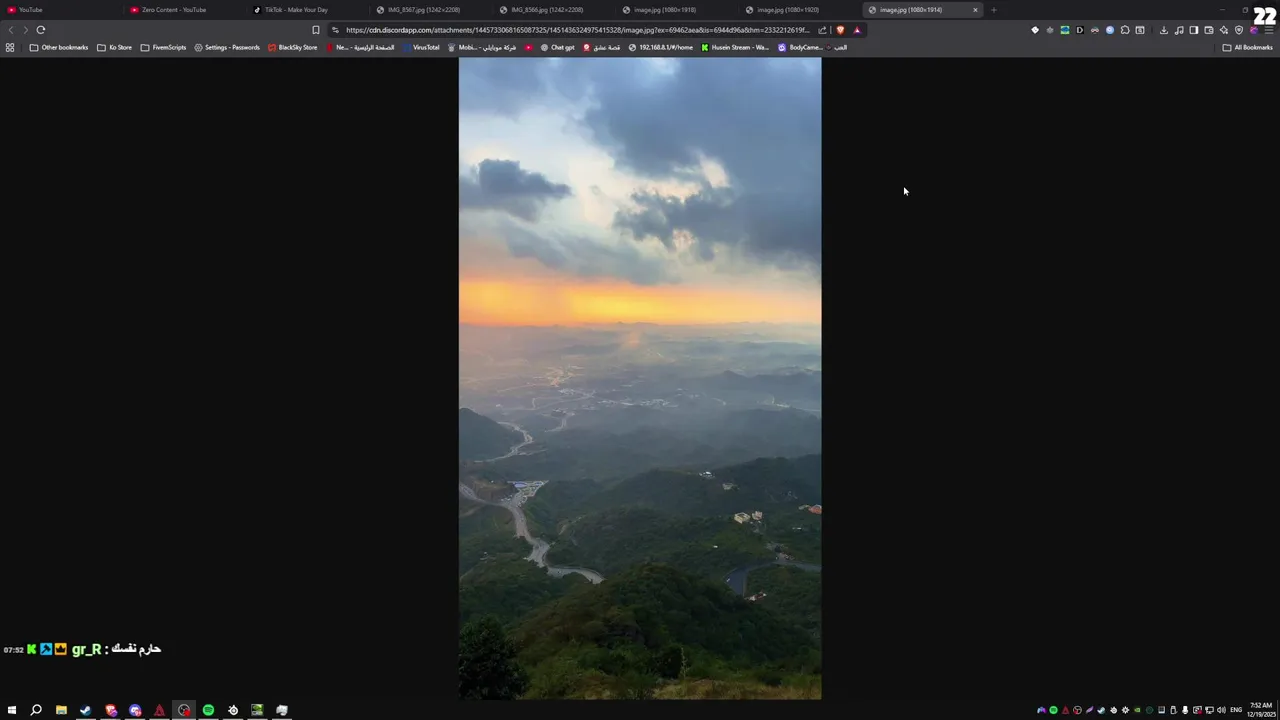Open Spotify from the taskbar
The width and height of the screenshot is (1280, 720).
[x=208, y=710]
